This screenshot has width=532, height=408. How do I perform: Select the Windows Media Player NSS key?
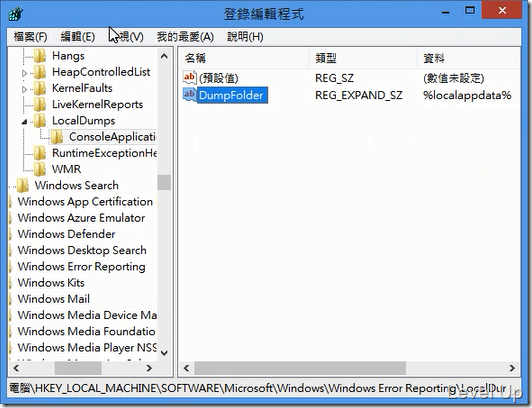click(87, 347)
